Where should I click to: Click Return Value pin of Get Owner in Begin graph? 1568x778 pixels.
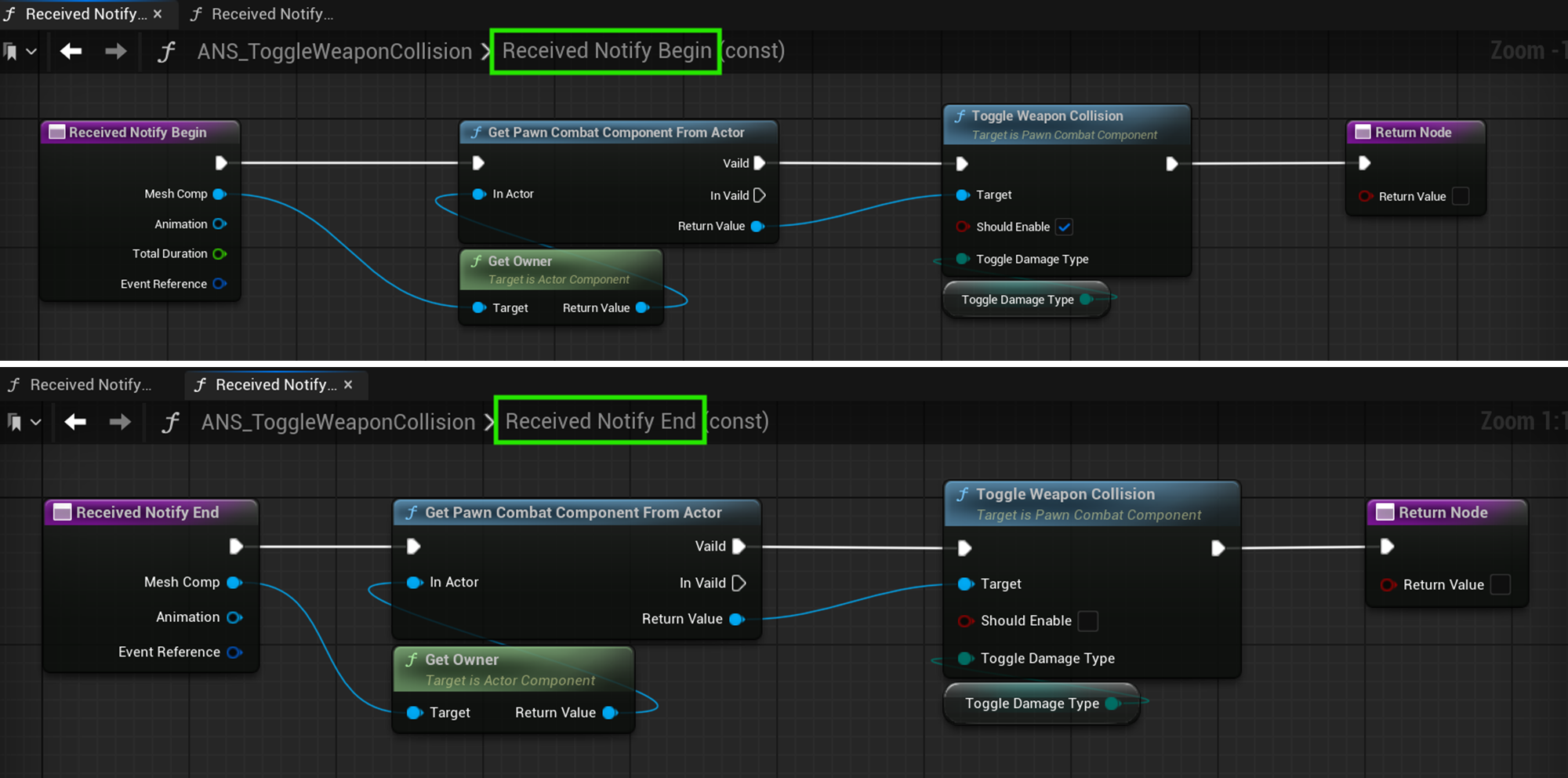(x=642, y=307)
